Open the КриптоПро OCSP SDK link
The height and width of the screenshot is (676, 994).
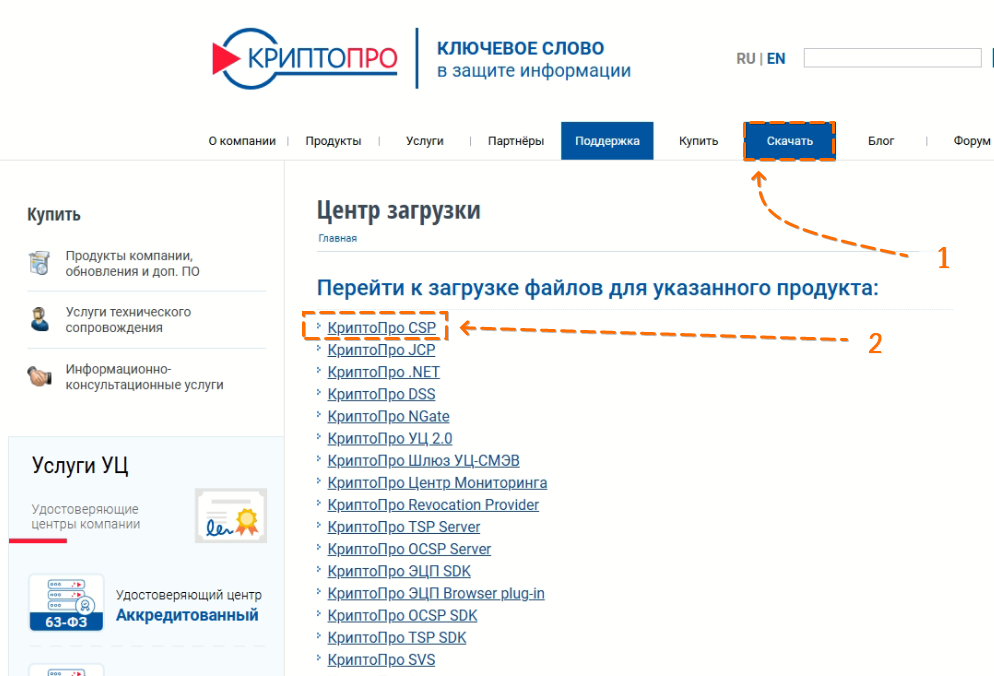402,616
